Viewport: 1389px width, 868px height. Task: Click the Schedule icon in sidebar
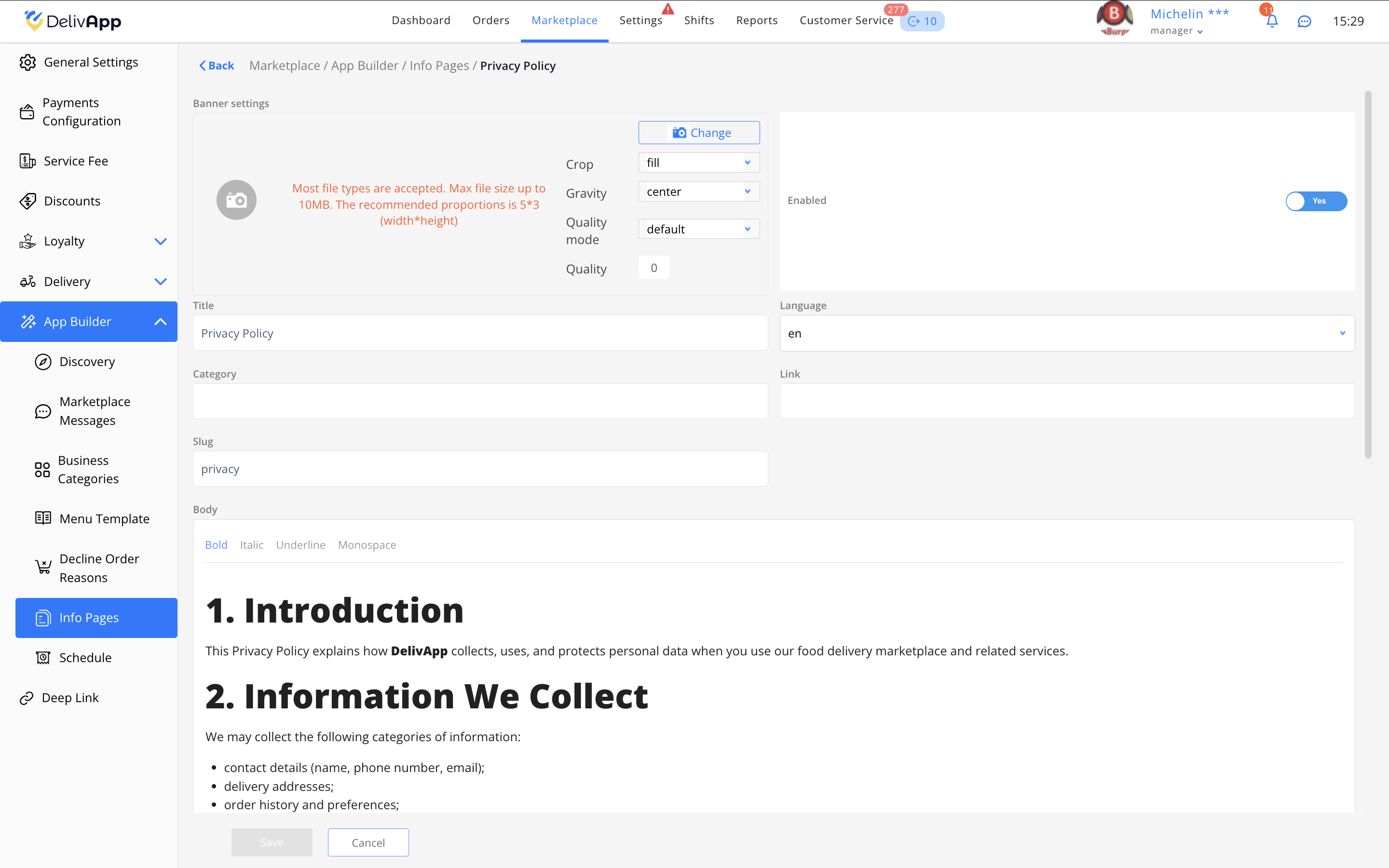pyautogui.click(x=43, y=658)
